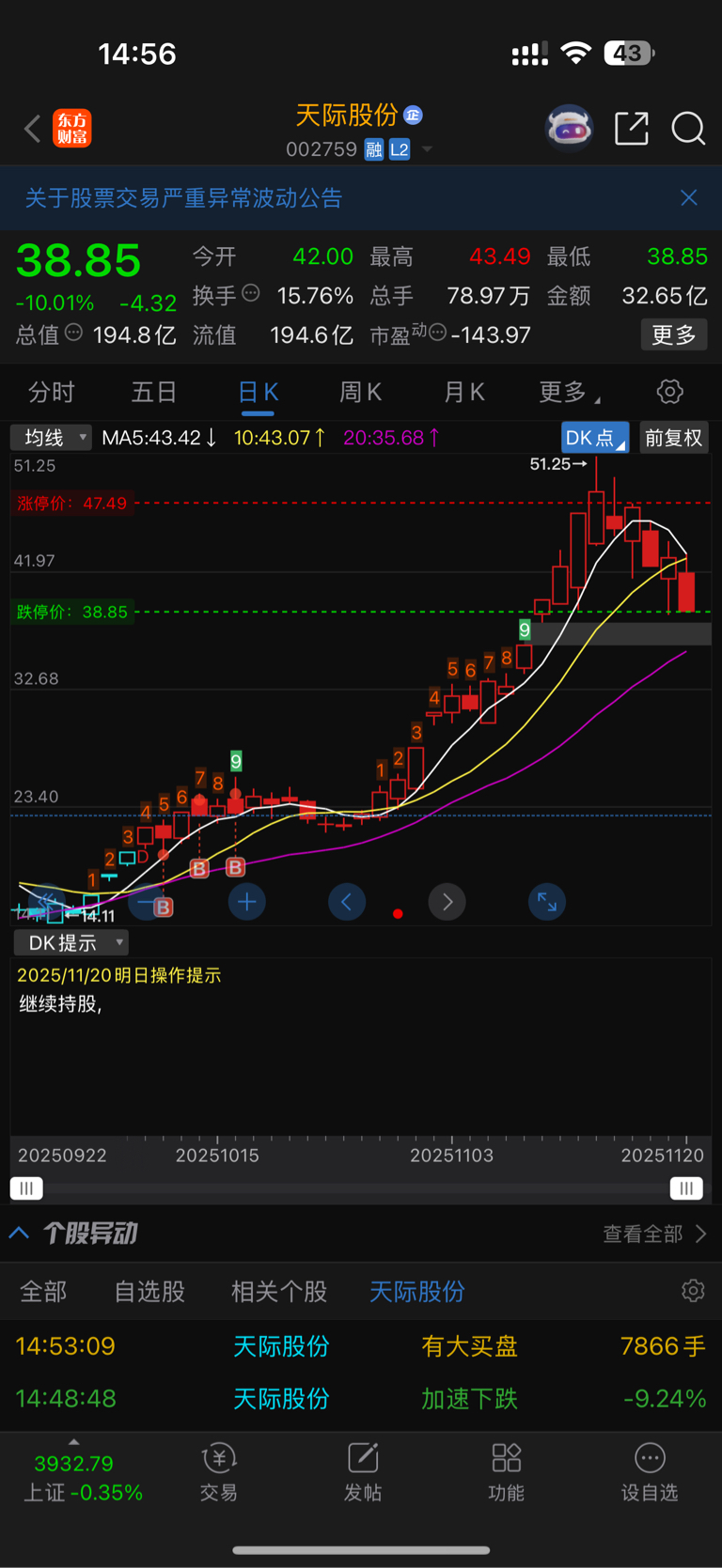Collapse the 个股异动 section chevron
This screenshot has height=1568, width=722.
point(19,1234)
